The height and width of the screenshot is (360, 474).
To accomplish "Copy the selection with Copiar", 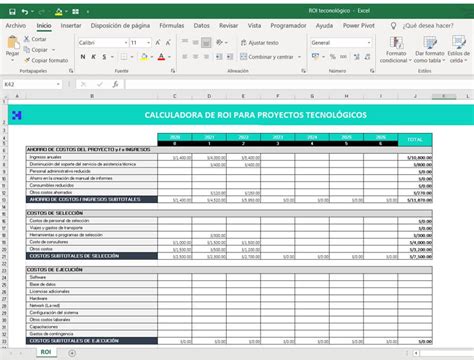I will [36, 50].
